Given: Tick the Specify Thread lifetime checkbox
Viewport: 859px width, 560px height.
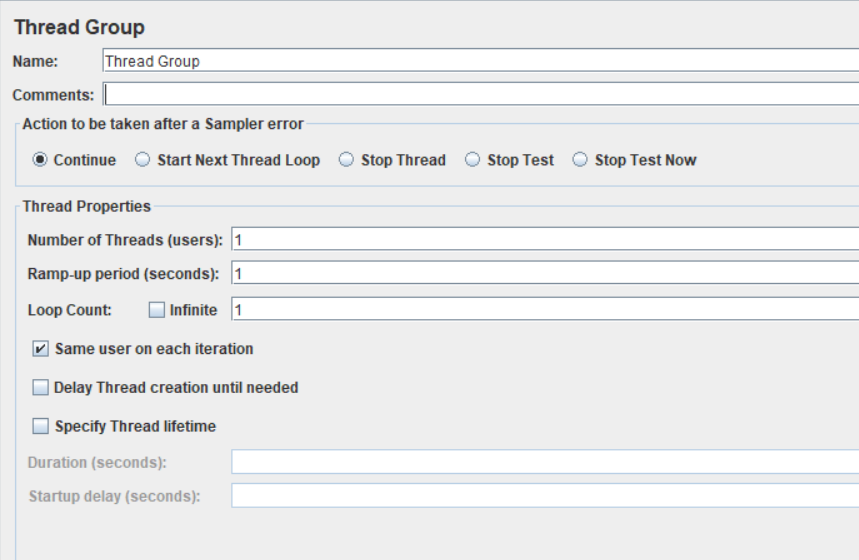Looking at the screenshot, I should 41,426.
